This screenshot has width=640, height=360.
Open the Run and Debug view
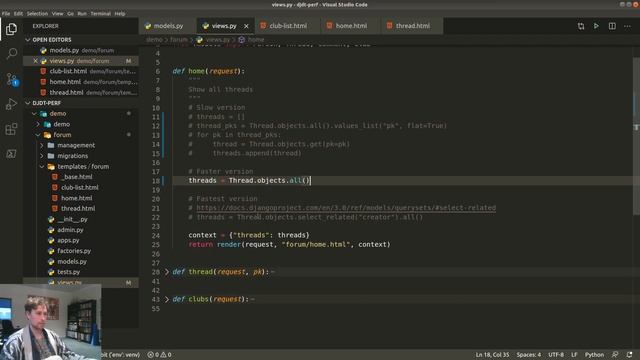pos(11,104)
